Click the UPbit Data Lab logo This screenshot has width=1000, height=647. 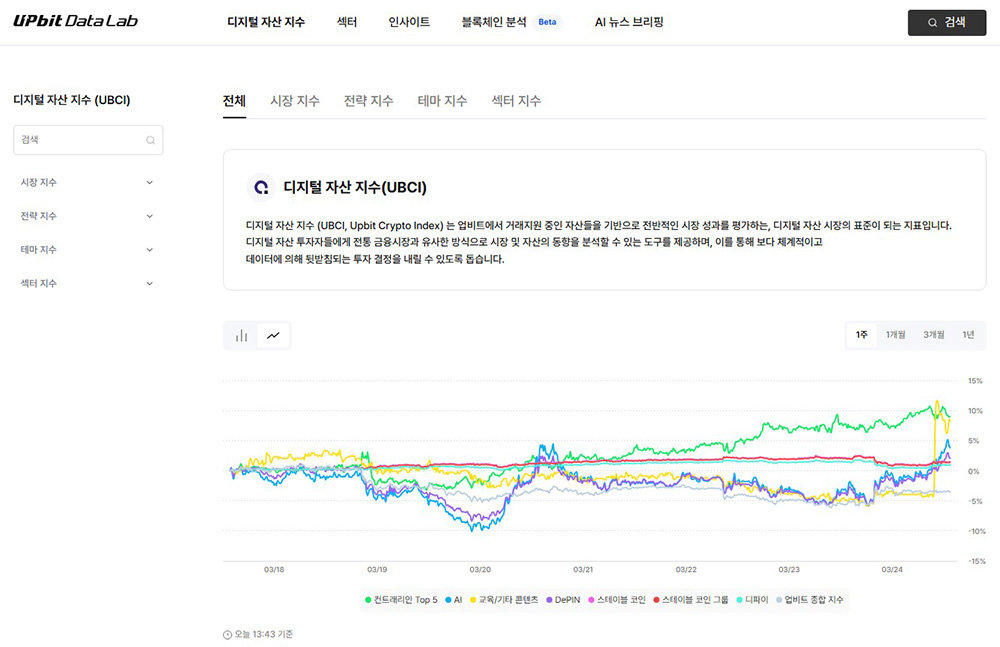tap(75, 21)
